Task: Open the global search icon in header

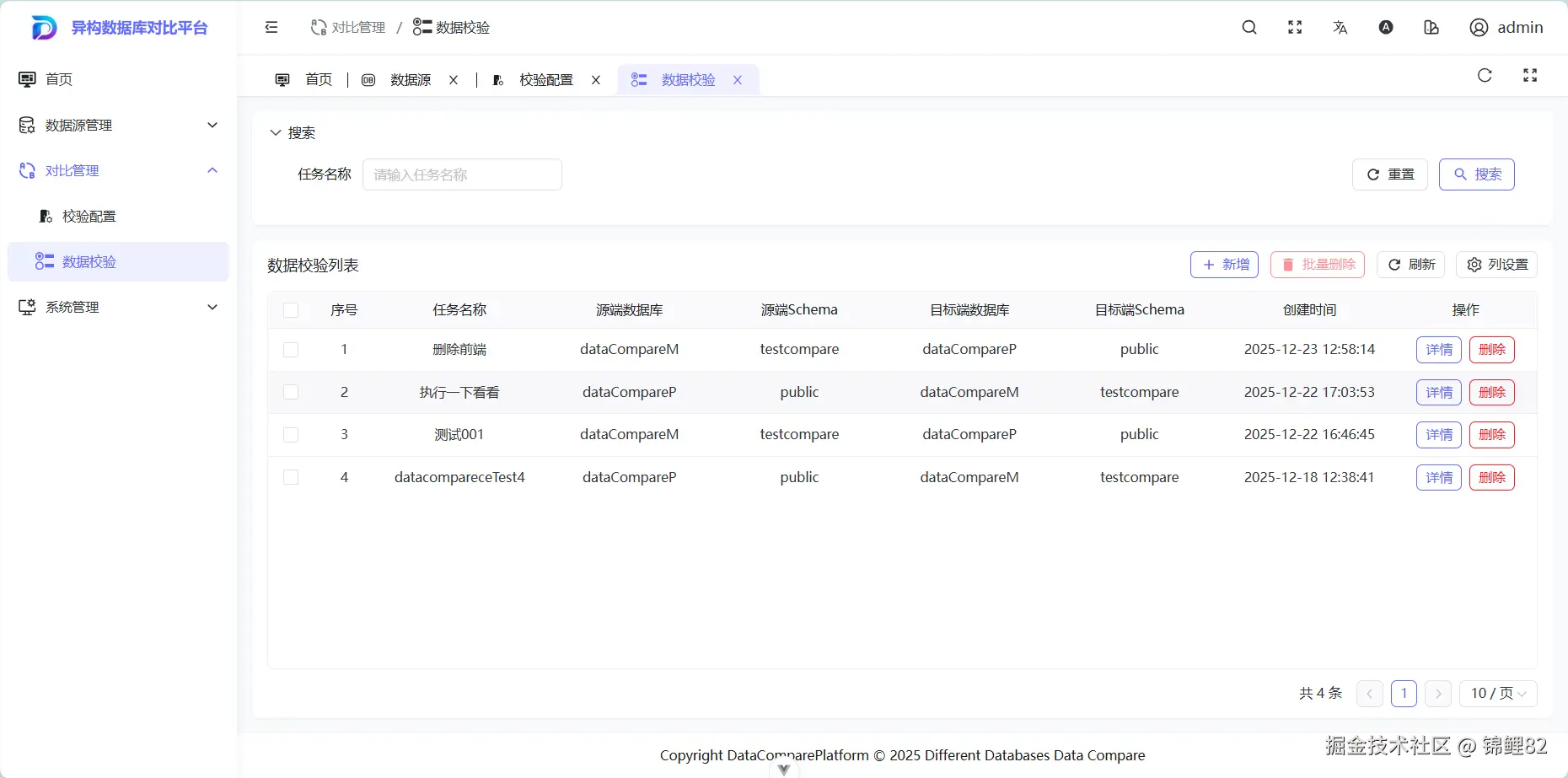Action: pyautogui.click(x=1249, y=28)
